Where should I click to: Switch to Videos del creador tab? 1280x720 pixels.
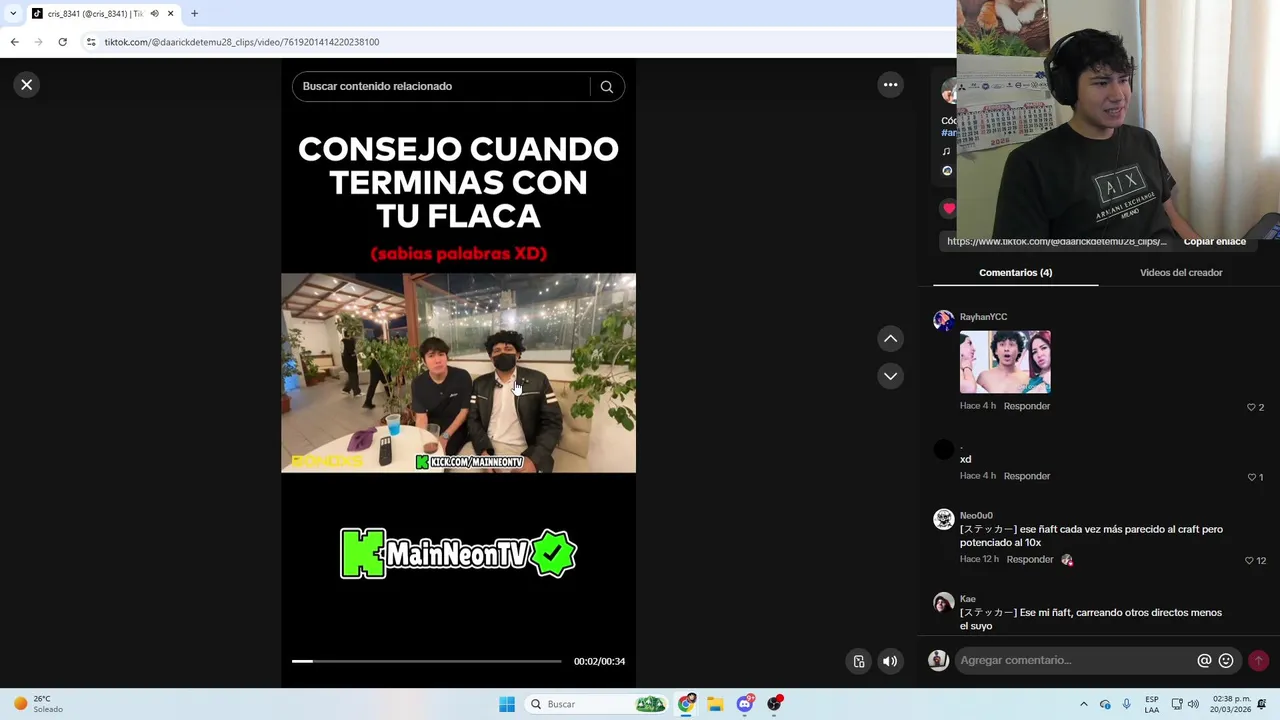tap(1181, 272)
